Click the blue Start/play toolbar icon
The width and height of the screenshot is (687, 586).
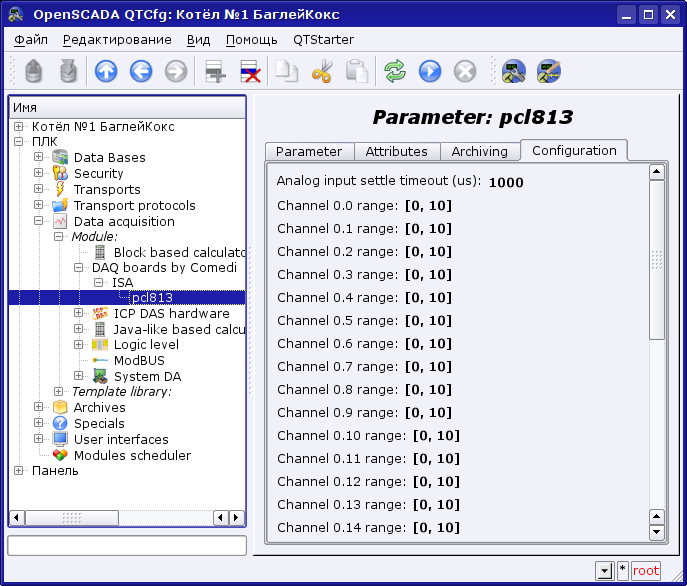click(x=430, y=71)
